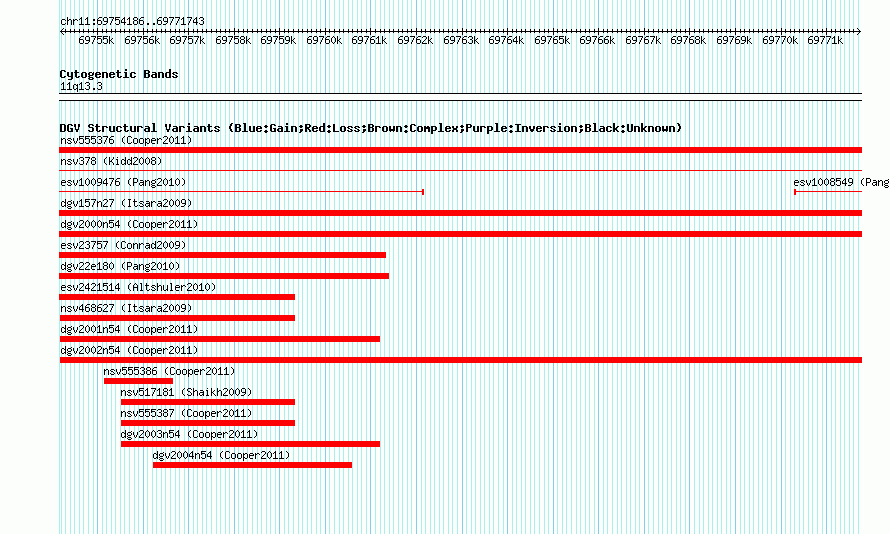Click the 69755k ruler position
890x534 pixels.
click(x=96, y=40)
